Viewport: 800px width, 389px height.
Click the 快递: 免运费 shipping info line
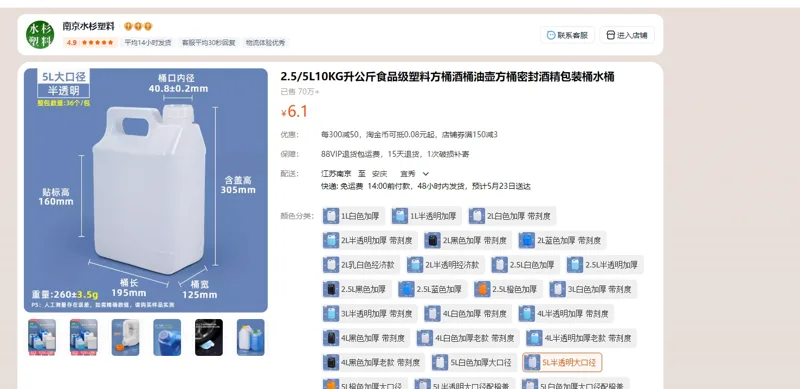[426, 187]
